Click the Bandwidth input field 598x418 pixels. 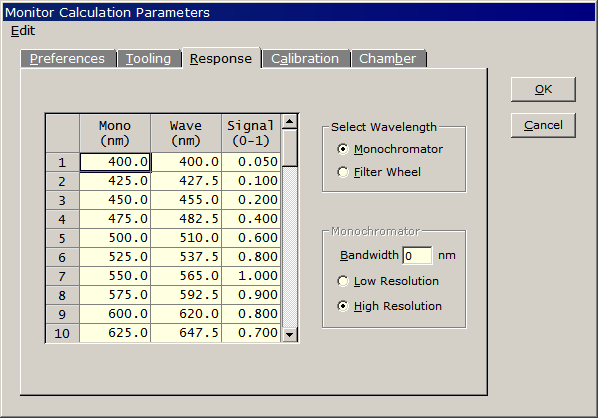[x=417, y=256]
